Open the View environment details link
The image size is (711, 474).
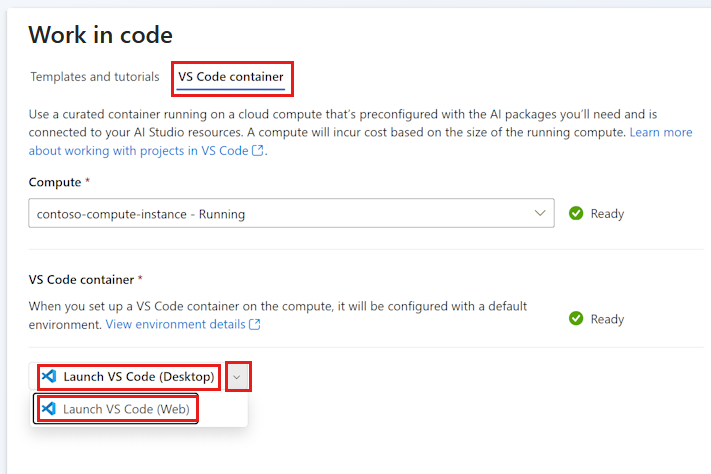coord(175,324)
